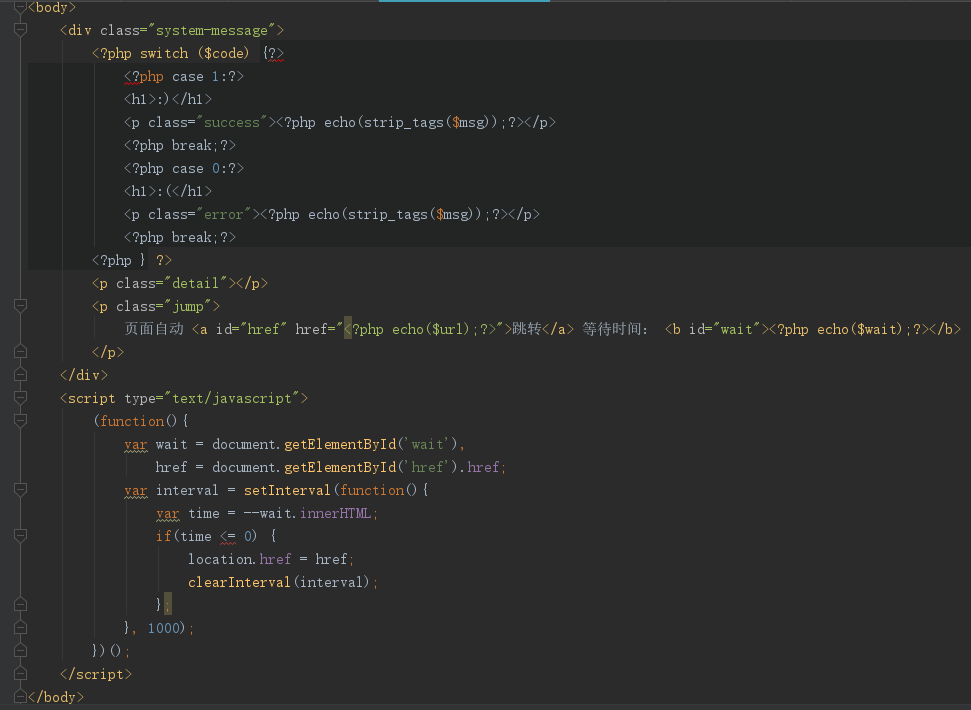Click the Chinese text 页面自动
The image size is (971, 710).
(154, 329)
